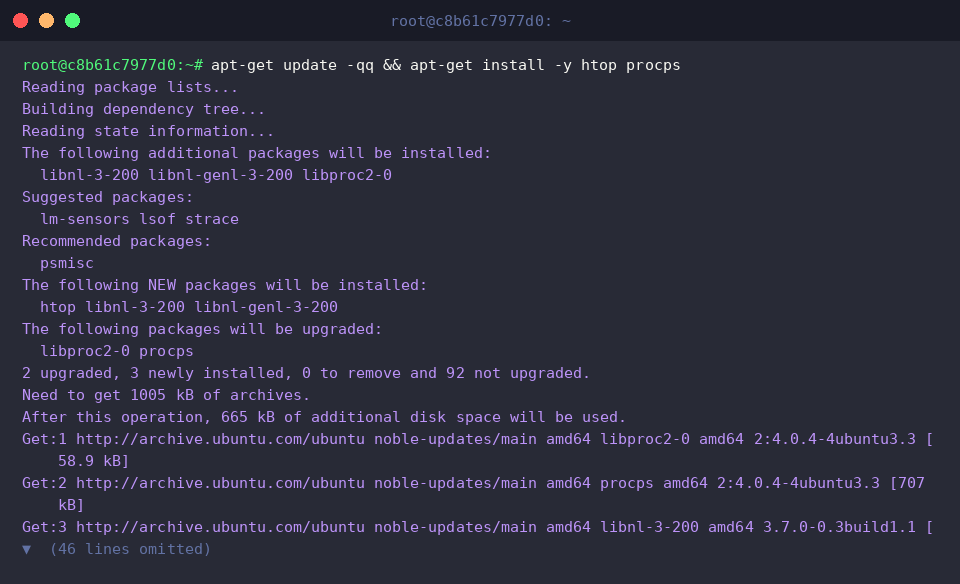Click the line 'Building dependency tree...'
This screenshot has width=960, height=584.
point(143,109)
